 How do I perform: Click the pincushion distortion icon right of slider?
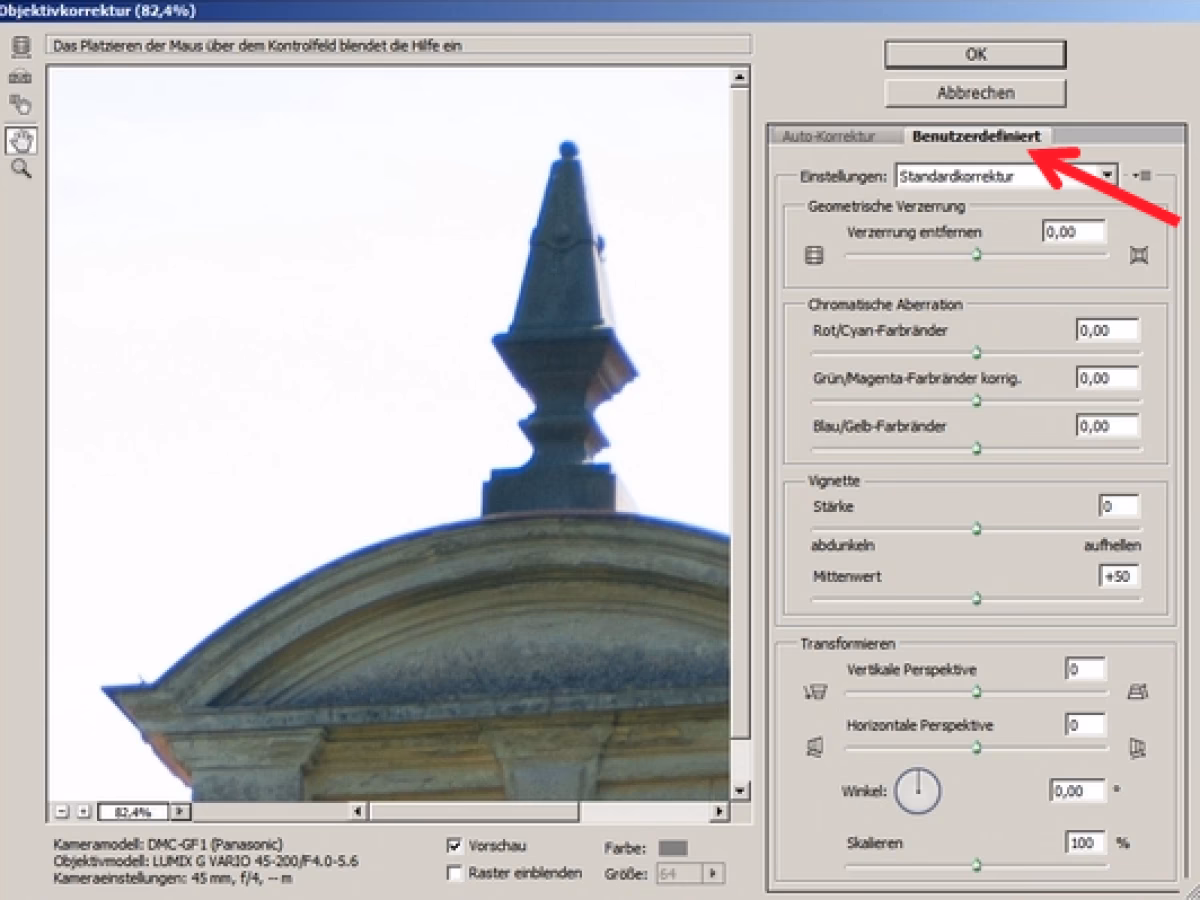[1138, 256]
